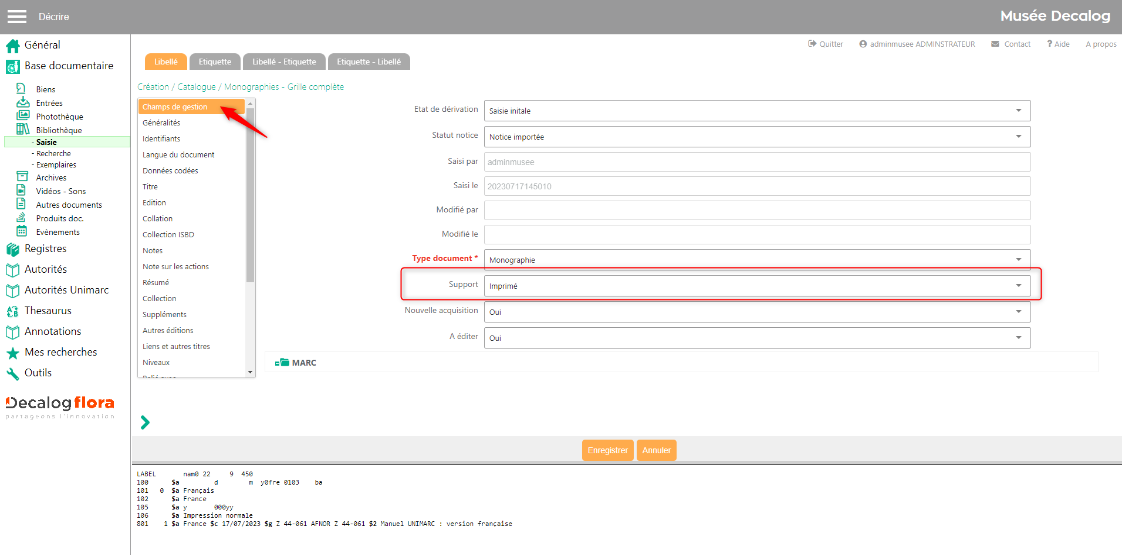Screen dimensions: 1122x555
Task: Open the hamburger menu icon
Action: [x=17, y=16]
